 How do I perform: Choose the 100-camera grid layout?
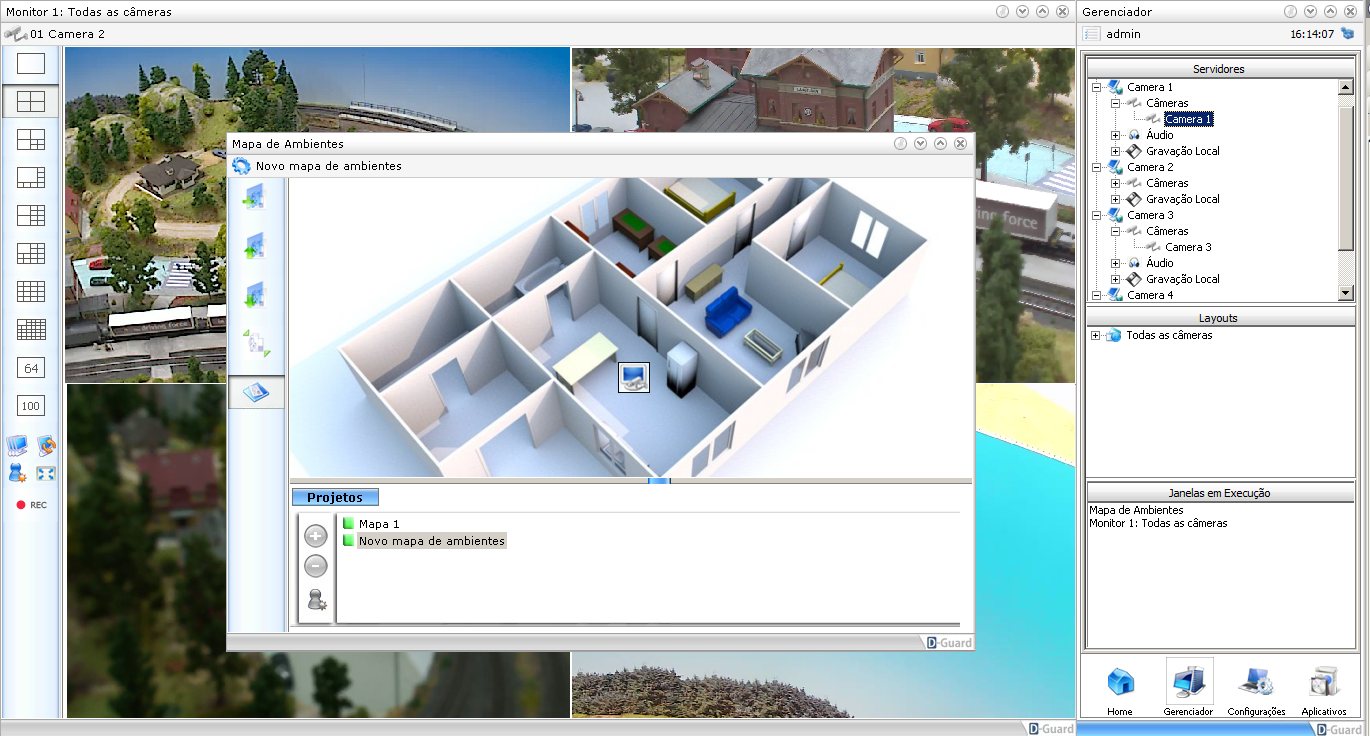(x=31, y=406)
